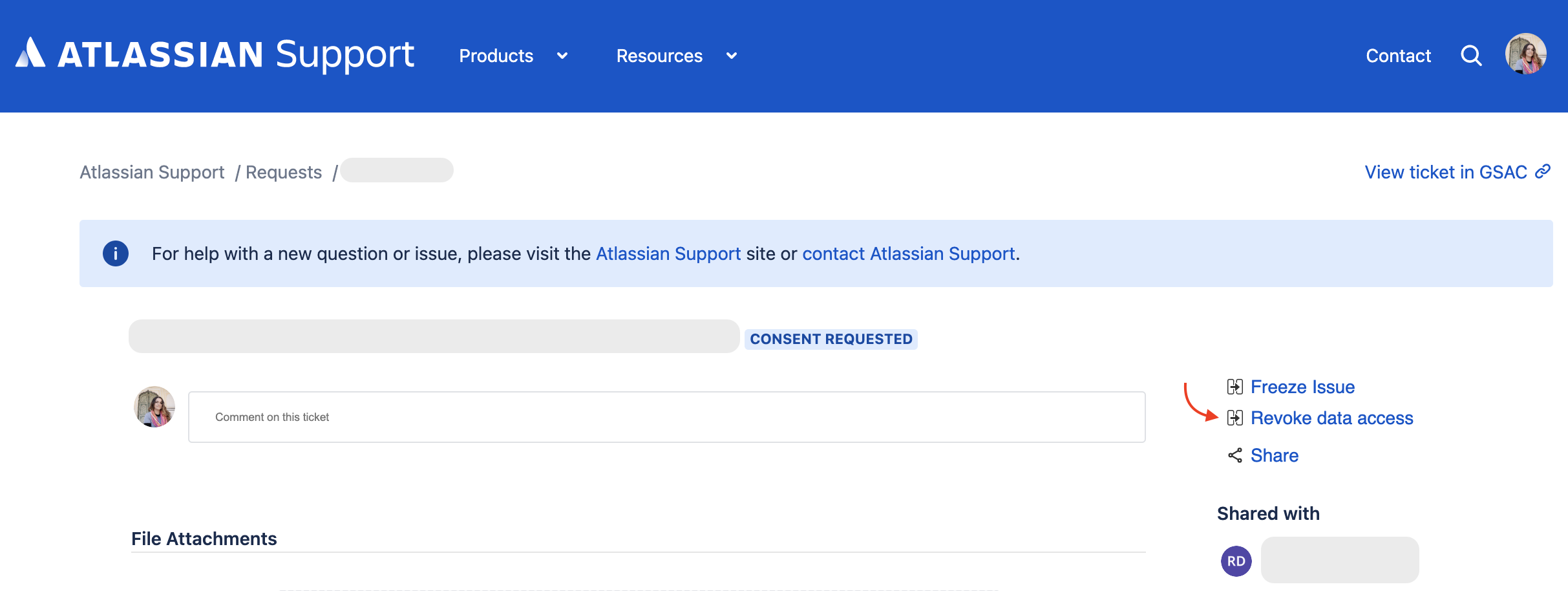Image resolution: width=1568 pixels, height=591 pixels.
Task: Expand the Products dropdown chevron
Action: coord(562,56)
